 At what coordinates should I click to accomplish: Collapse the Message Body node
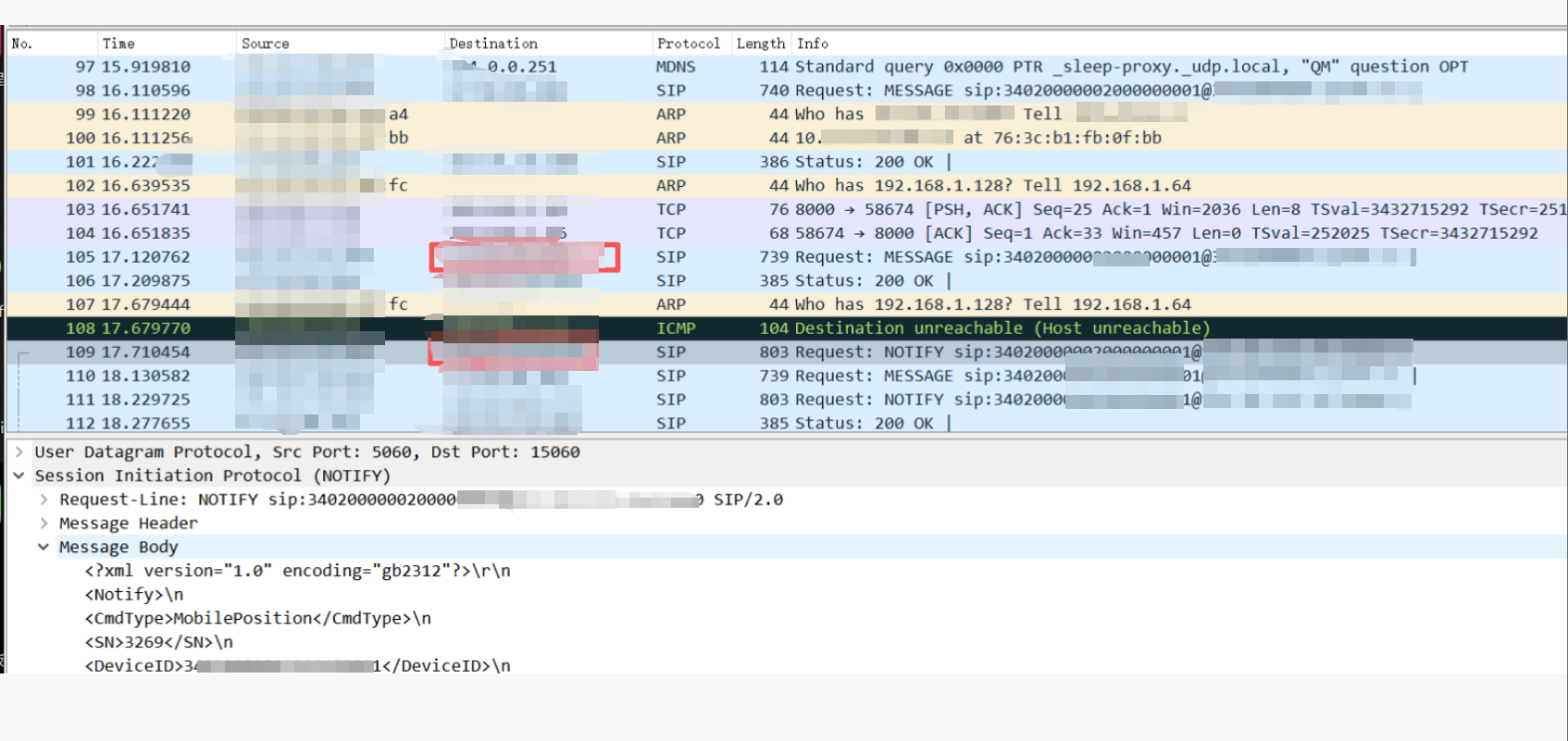[x=44, y=548]
